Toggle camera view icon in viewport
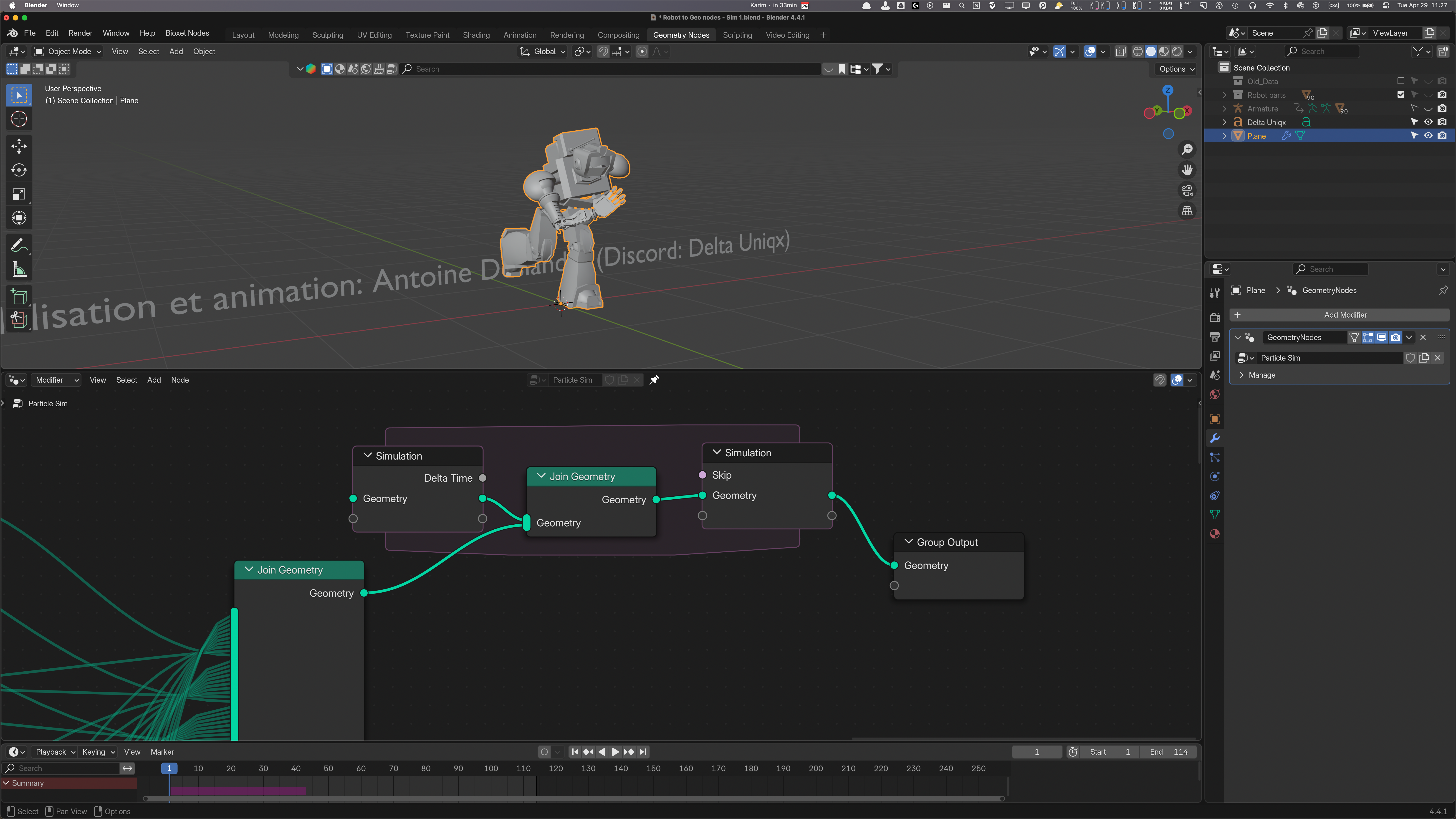Image resolution: width=1456 pixels, height=819 pixels. tap(1187, 190)
